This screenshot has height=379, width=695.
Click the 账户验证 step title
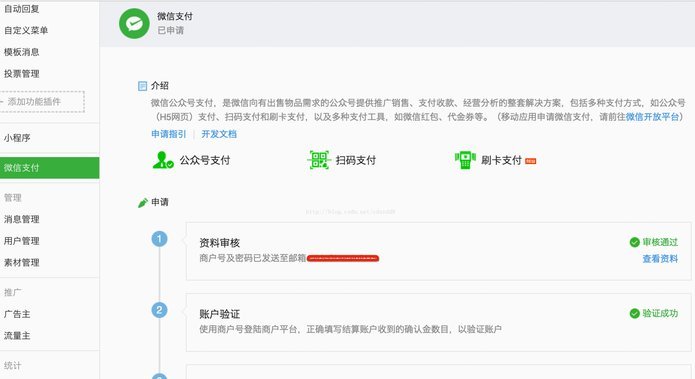tap(220, 314)
